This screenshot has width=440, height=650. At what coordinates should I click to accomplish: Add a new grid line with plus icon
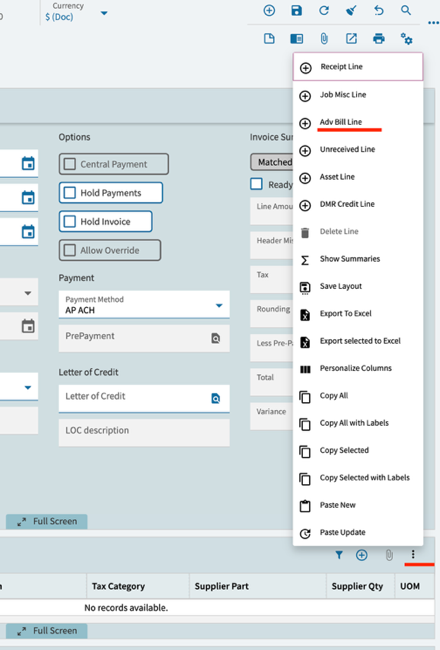362,555
